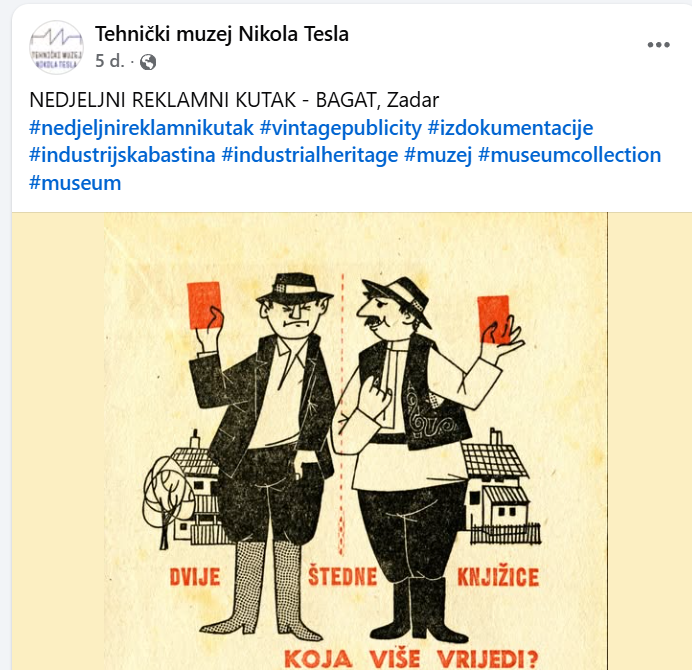This screenshot has height=670, width=692.
Task: Open the #vintagepublicity hashtag
Action: click(x=341, y=128)
